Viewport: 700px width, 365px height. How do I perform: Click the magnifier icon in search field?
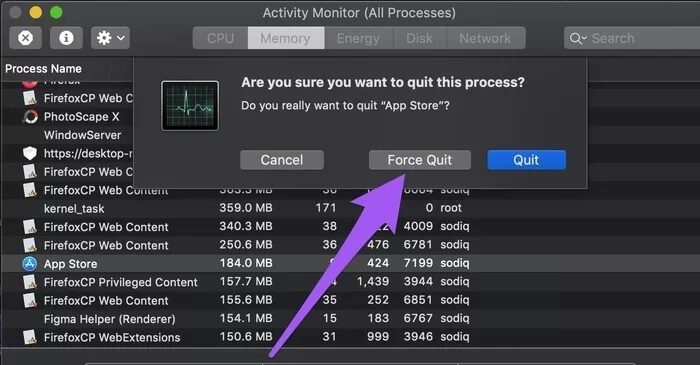click(x=578, y=39)
